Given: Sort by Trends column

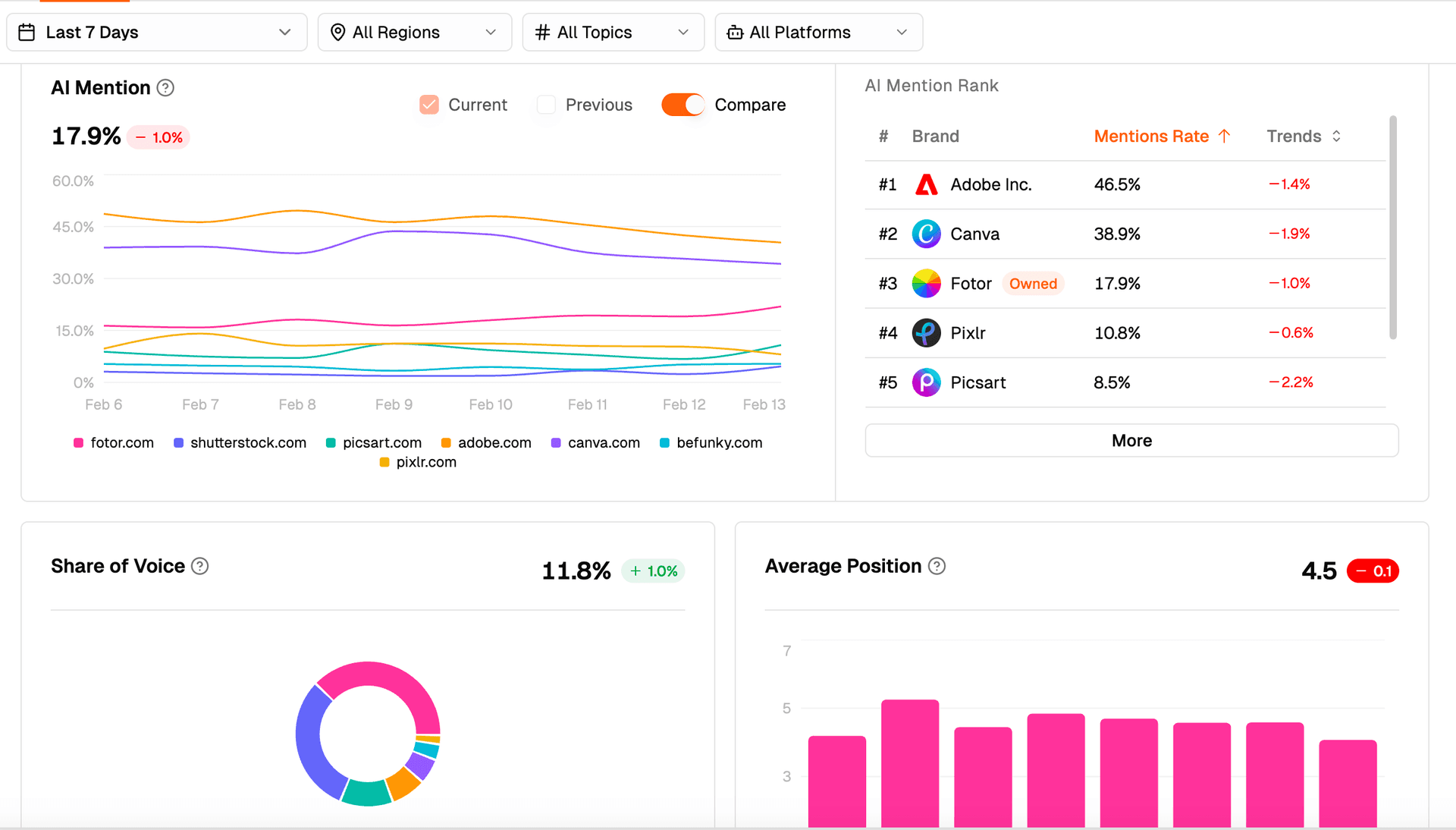Looking at the screenshot, I should tap(1304, 137).
